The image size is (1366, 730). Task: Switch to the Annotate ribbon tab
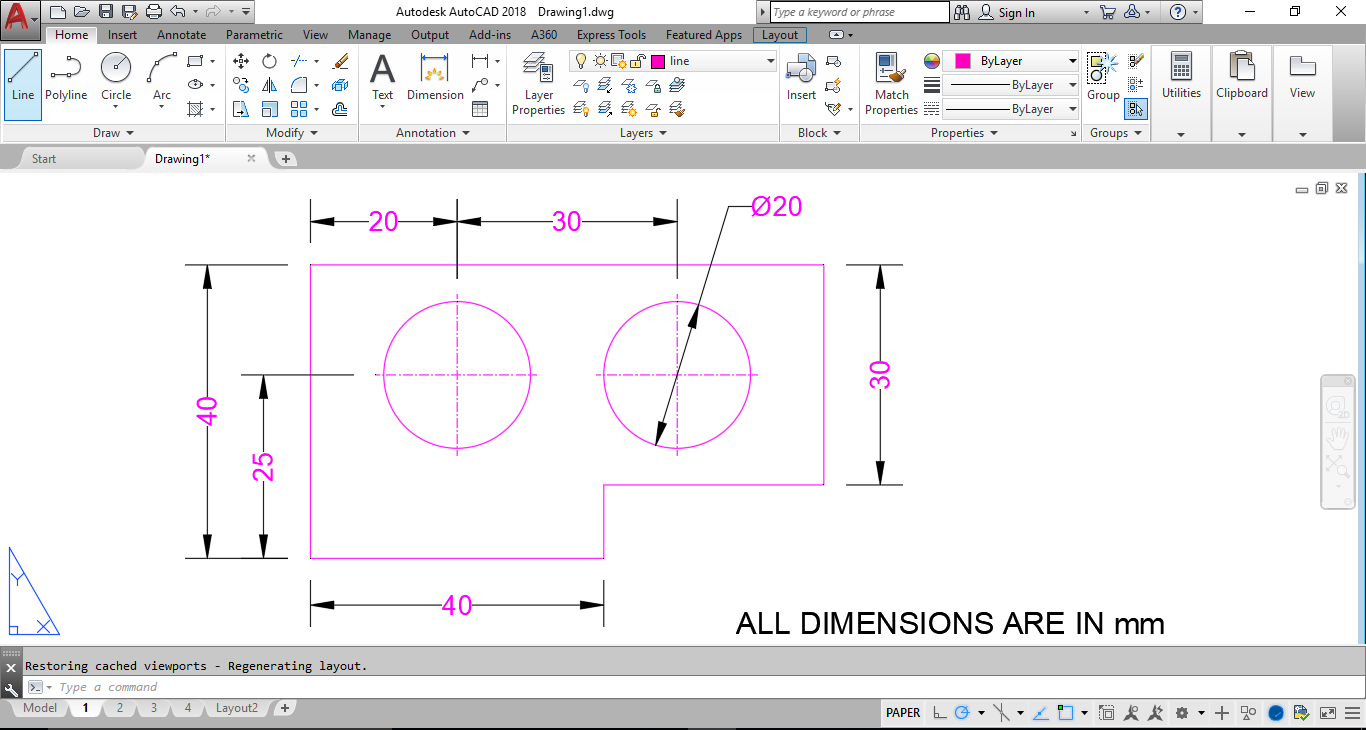[x=181, y=35]
